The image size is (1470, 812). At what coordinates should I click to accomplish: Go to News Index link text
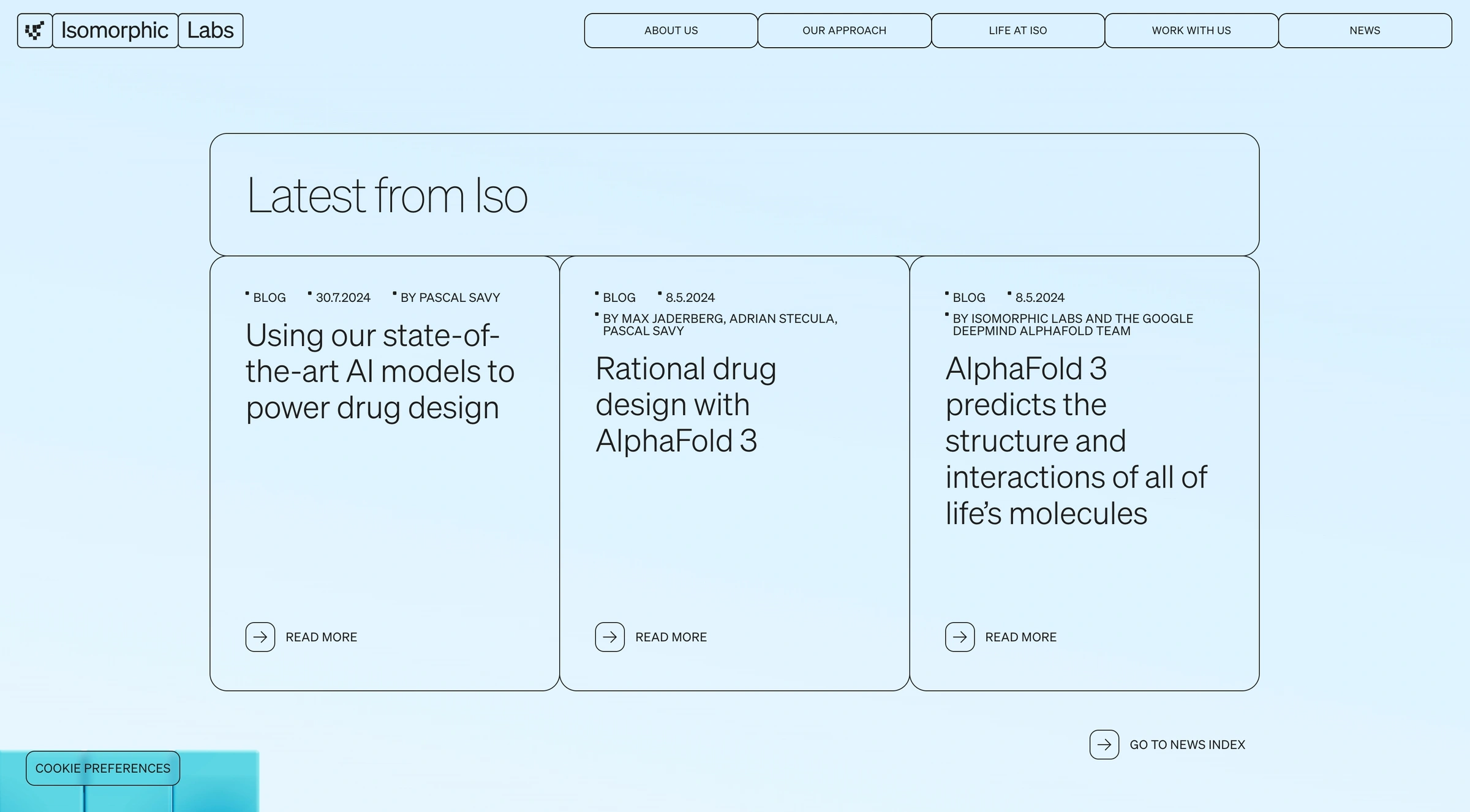pos(1188,745)
